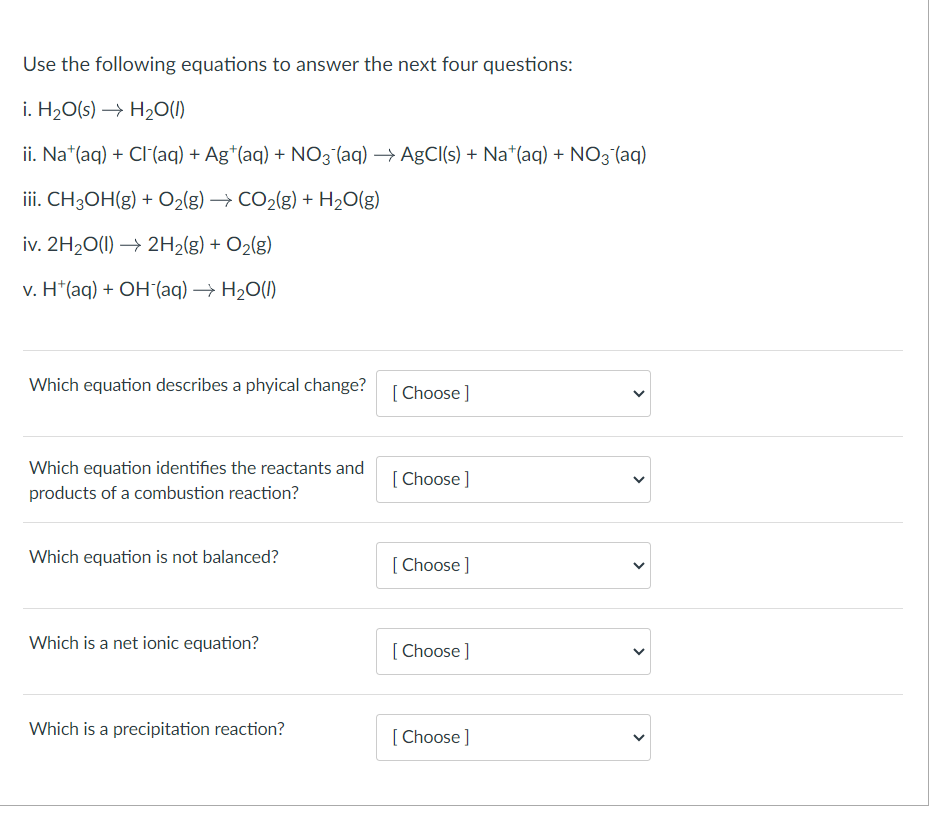Click equation iii showing the CH3OH combustion

point(200,199)
